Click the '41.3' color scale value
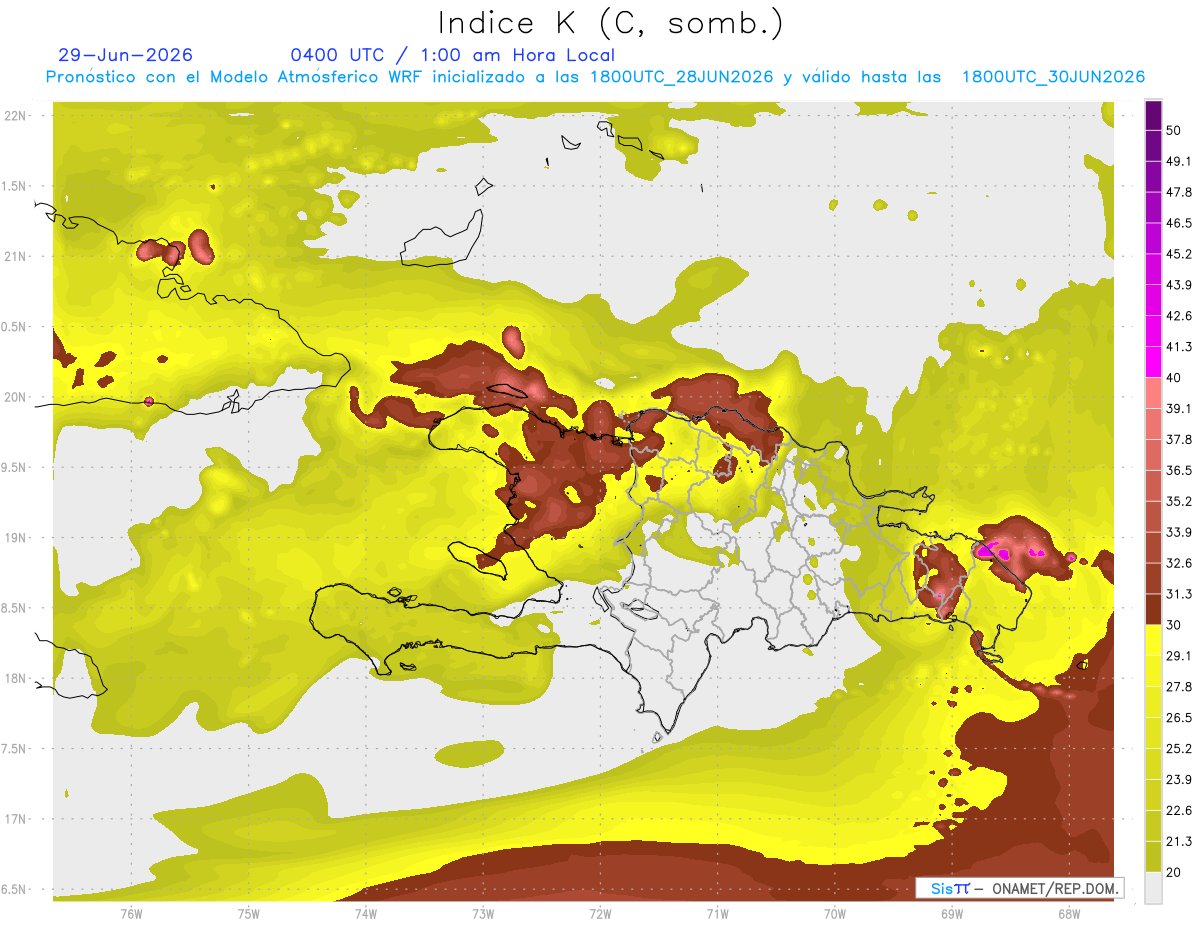This screenshot has height=927, width=1200. click(1179, 347)
